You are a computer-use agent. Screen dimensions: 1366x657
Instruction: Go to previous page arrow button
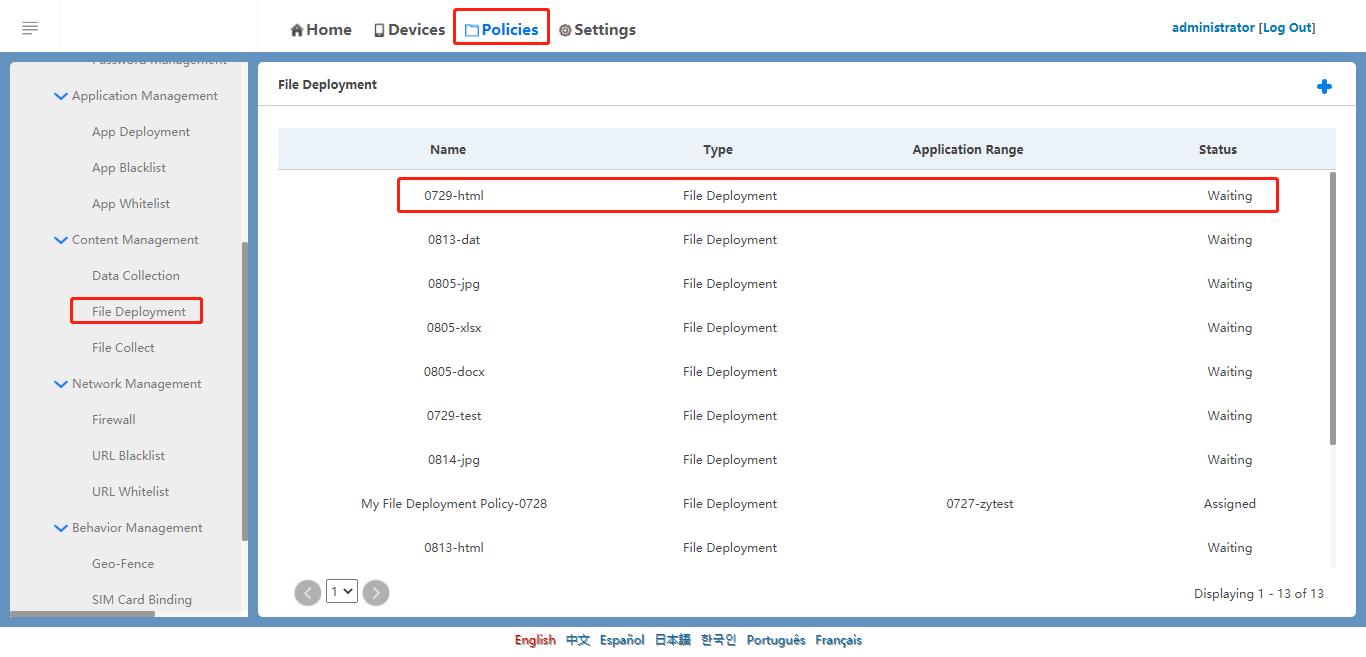pyautogui.click(x=308, y=593)
